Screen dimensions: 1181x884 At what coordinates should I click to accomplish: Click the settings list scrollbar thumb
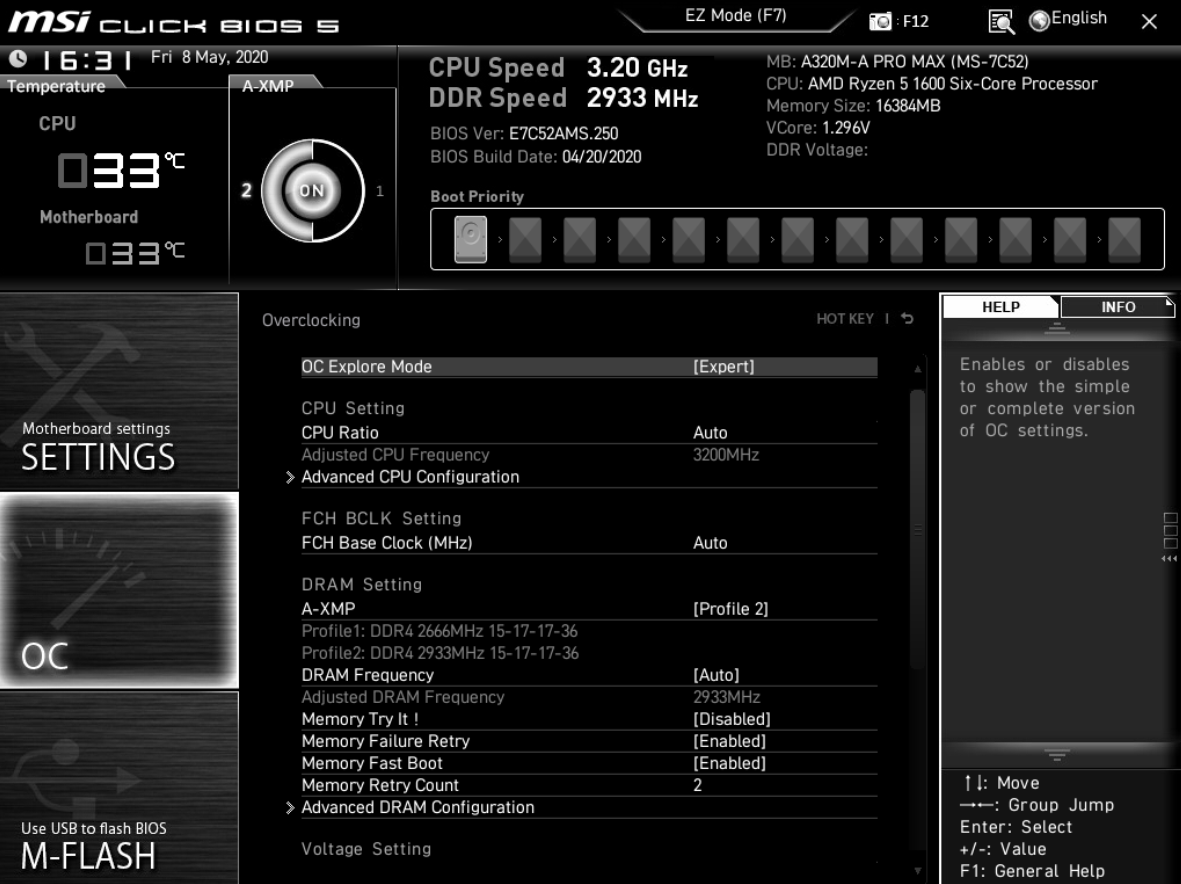pyautogui.click(x=917, y=529)
